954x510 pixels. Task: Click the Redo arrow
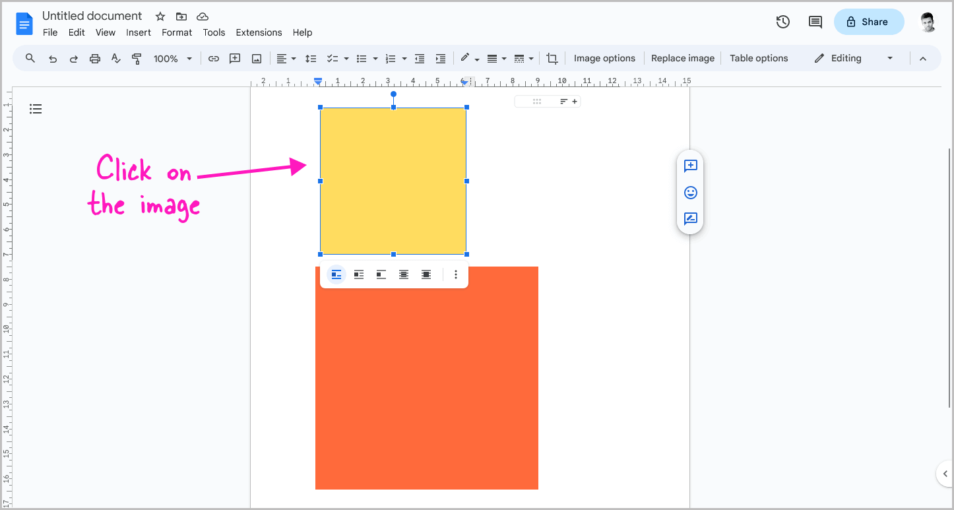tap(74, 59)
